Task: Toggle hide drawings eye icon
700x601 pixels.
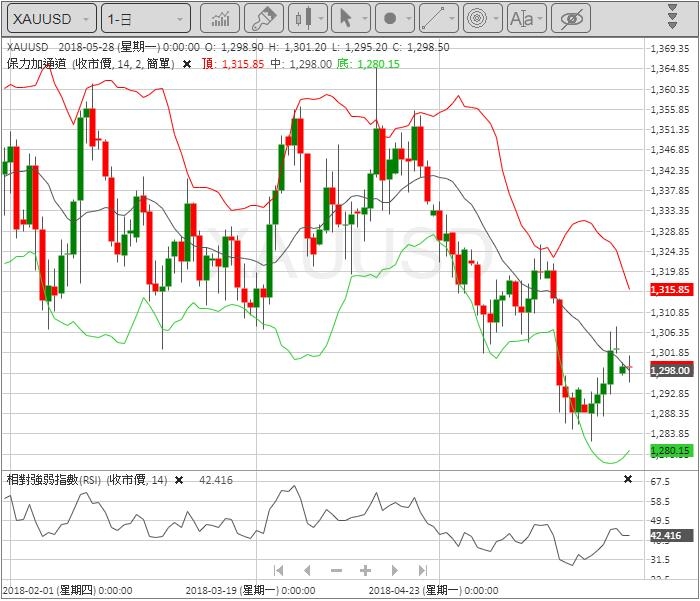Action: tap(571, 19)
